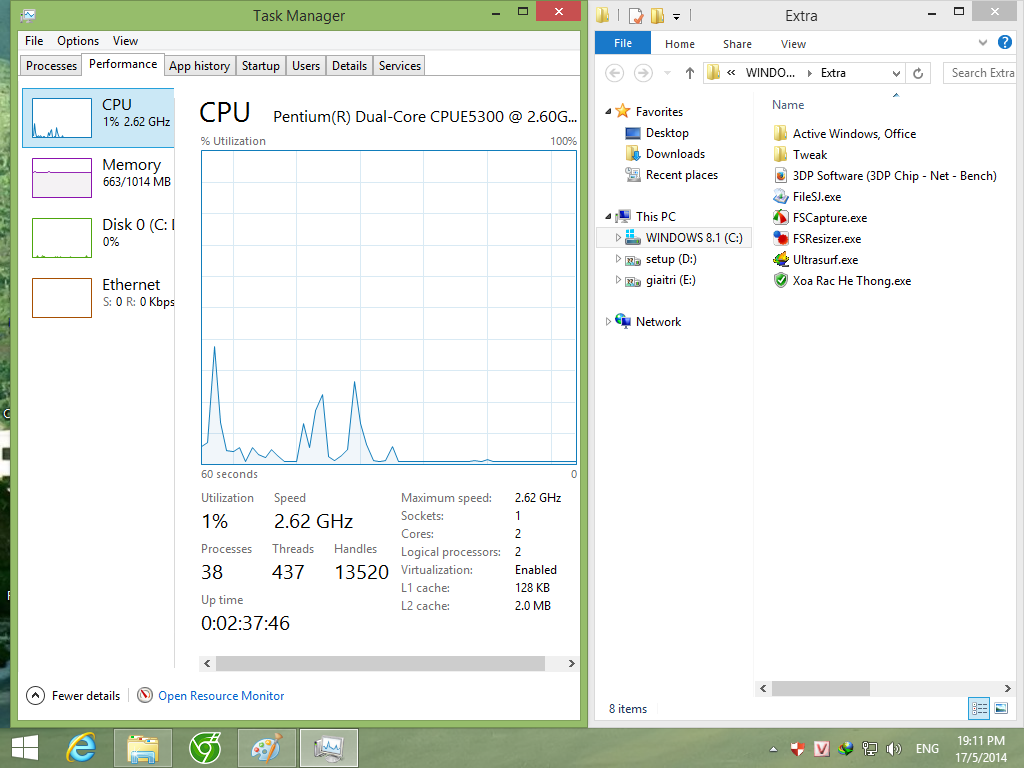
Task: Collapse the This PC tree group
Action: [608, 216]
